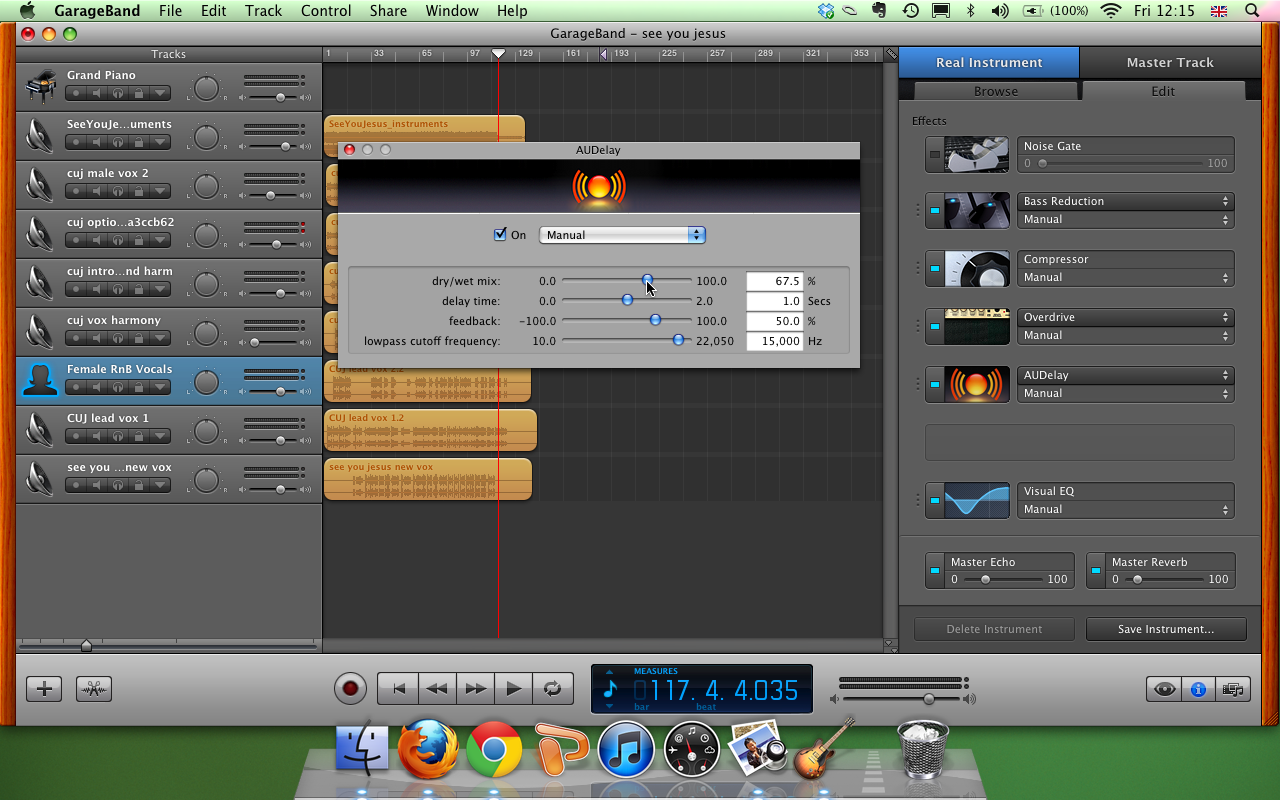The height and width of the screenshot is (800, 1280).
Task: Open Spotlight search magnifier
Action: pyautogui.click(x=1252, y=11)
